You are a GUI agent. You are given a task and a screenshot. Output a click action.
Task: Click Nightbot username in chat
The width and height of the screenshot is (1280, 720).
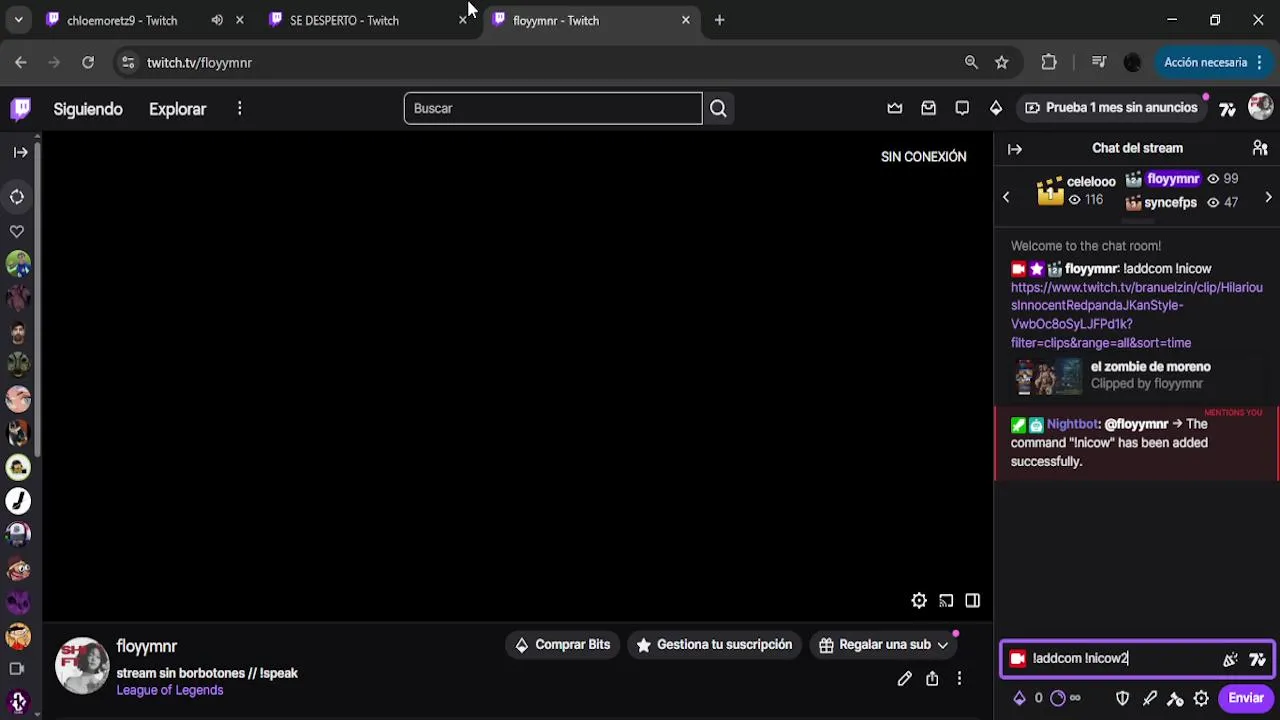click(x=1073, y=424)
